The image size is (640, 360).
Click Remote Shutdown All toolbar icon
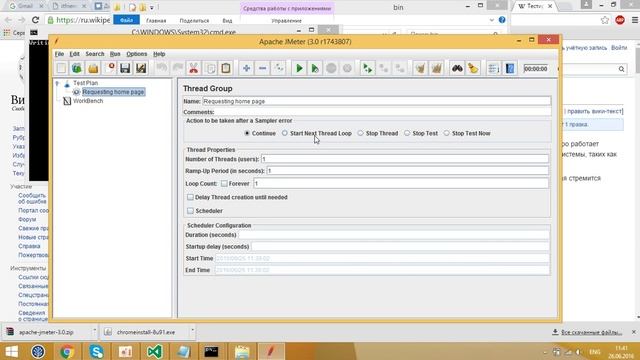[x=400, y=68]
